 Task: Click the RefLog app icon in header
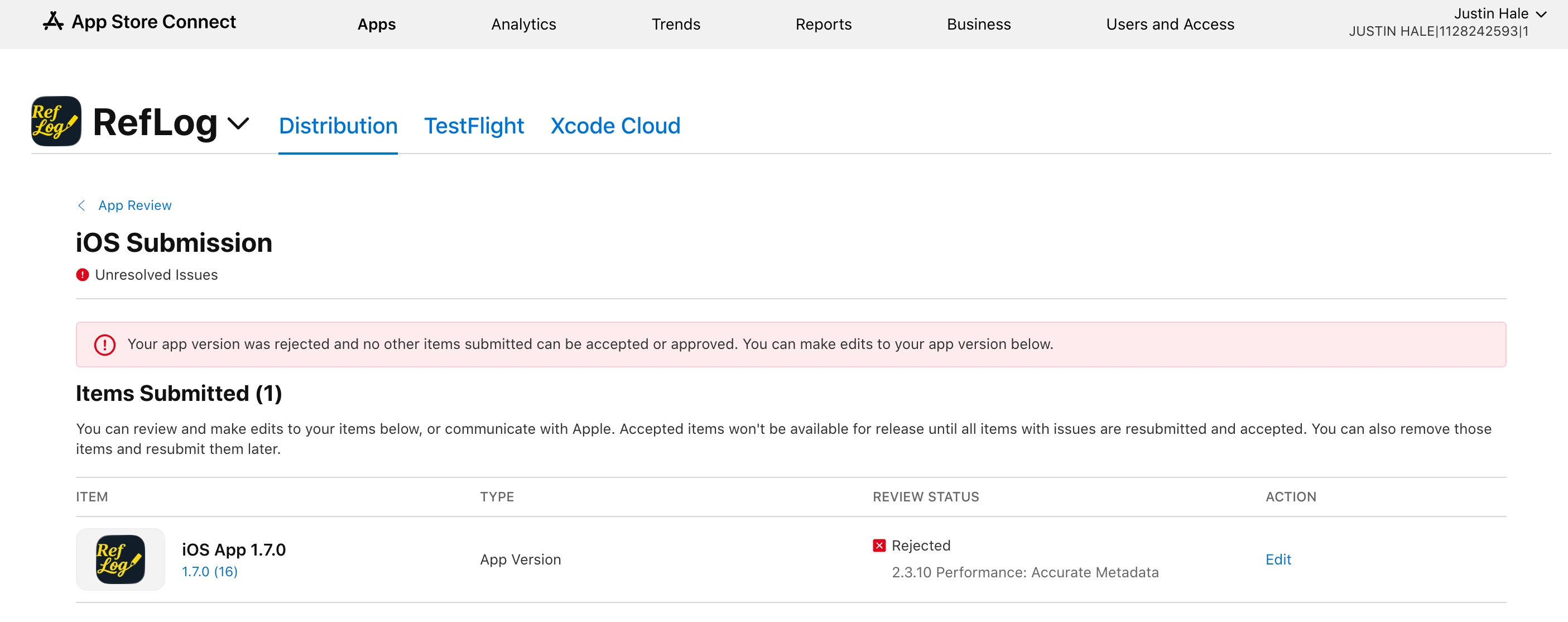click(56, 121)
